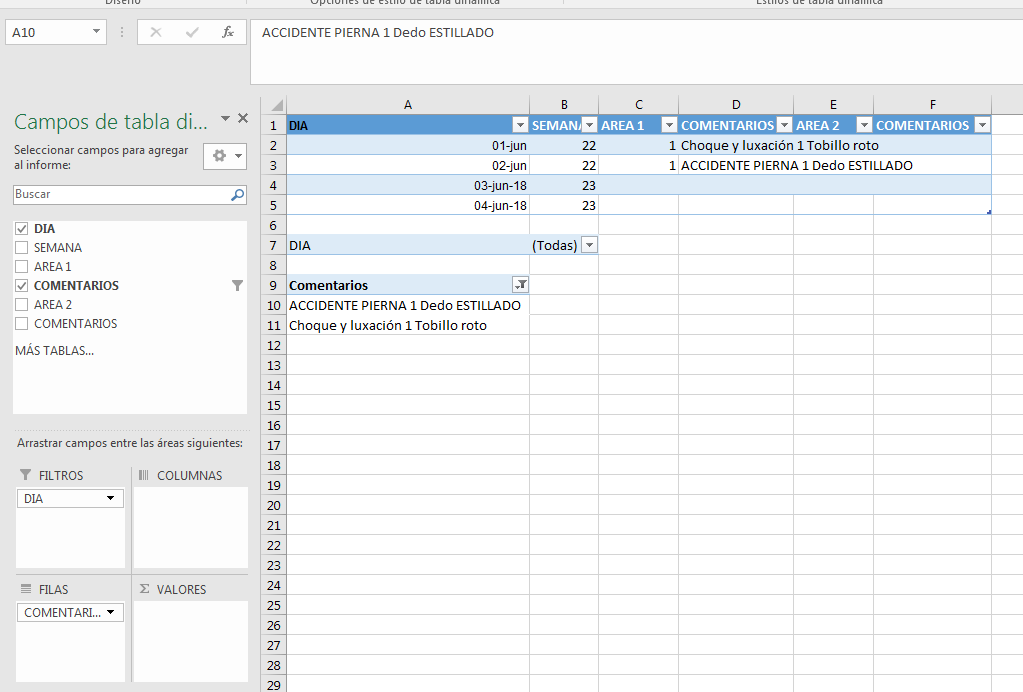Select column C header
Viewport: 1023px width, 692px height.
point(639,105)
